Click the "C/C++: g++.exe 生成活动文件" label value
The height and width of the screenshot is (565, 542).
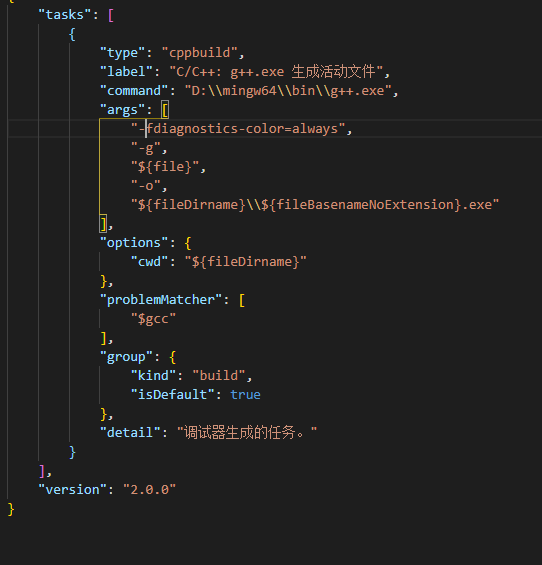276,72
